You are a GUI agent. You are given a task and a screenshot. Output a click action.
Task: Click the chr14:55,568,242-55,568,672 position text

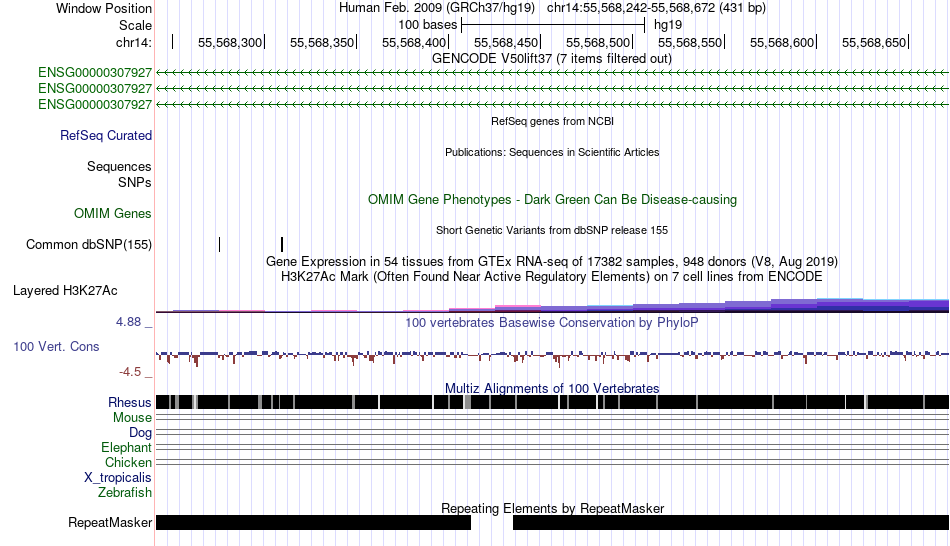coord(656,8)
